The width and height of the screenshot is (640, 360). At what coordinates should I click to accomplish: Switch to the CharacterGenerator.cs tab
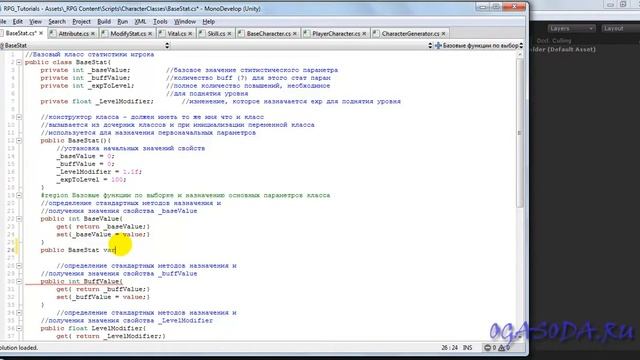pos(410,33)
